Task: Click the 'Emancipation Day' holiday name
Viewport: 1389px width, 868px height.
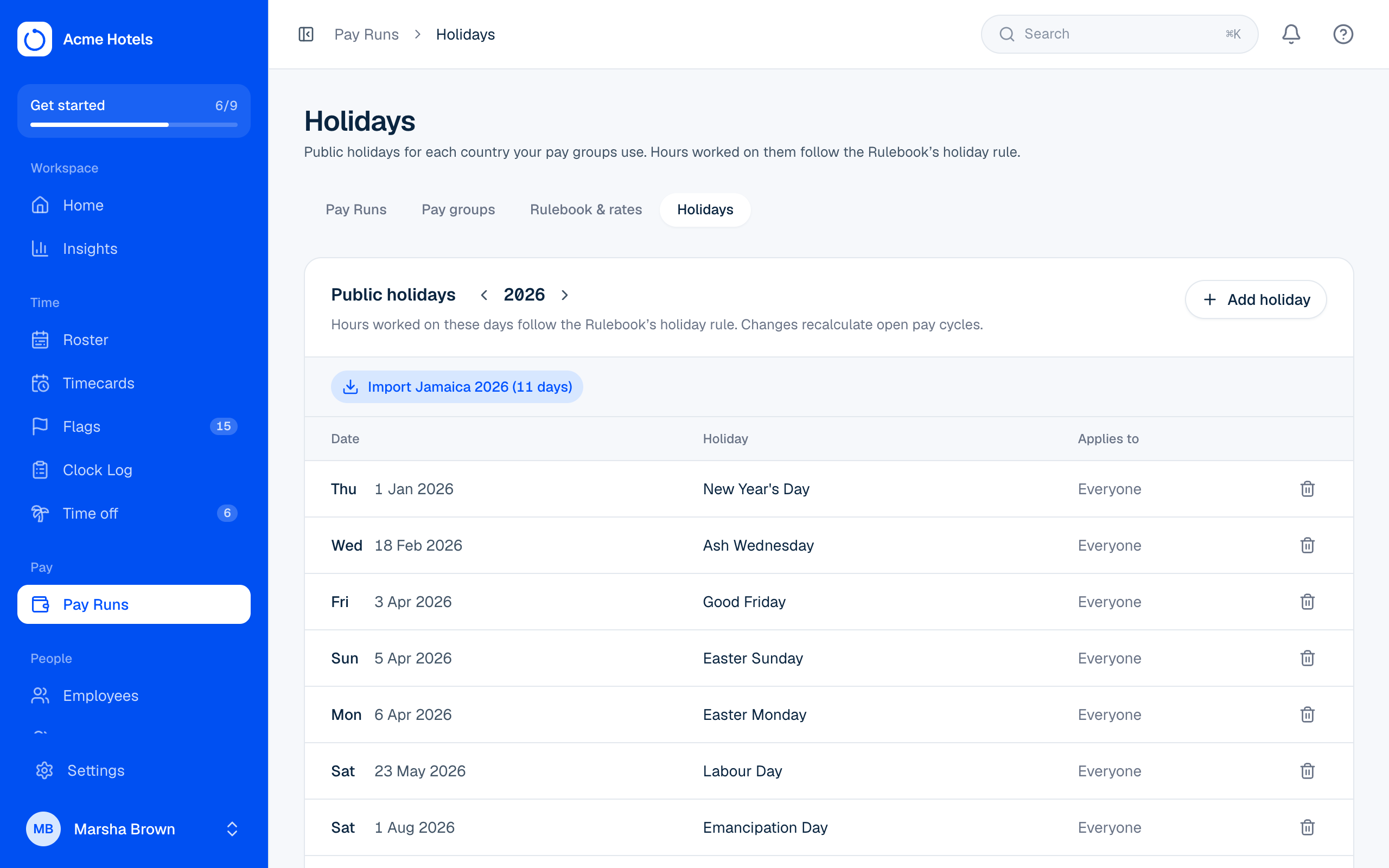Action: pos(765,827)
